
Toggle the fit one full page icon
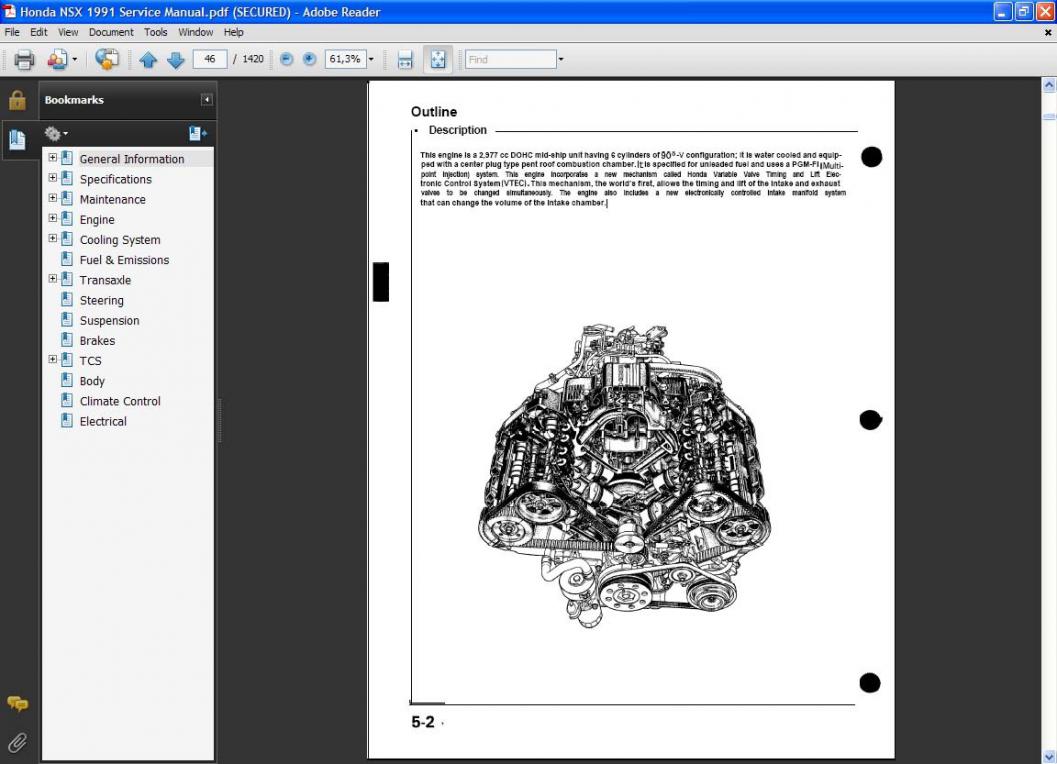pyautogui.click(x=438, y=60)
